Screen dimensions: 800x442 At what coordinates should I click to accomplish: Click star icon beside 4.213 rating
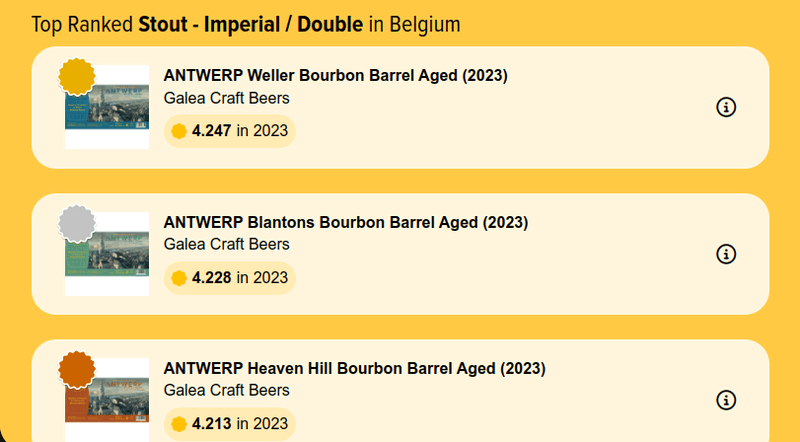point(179,424)
